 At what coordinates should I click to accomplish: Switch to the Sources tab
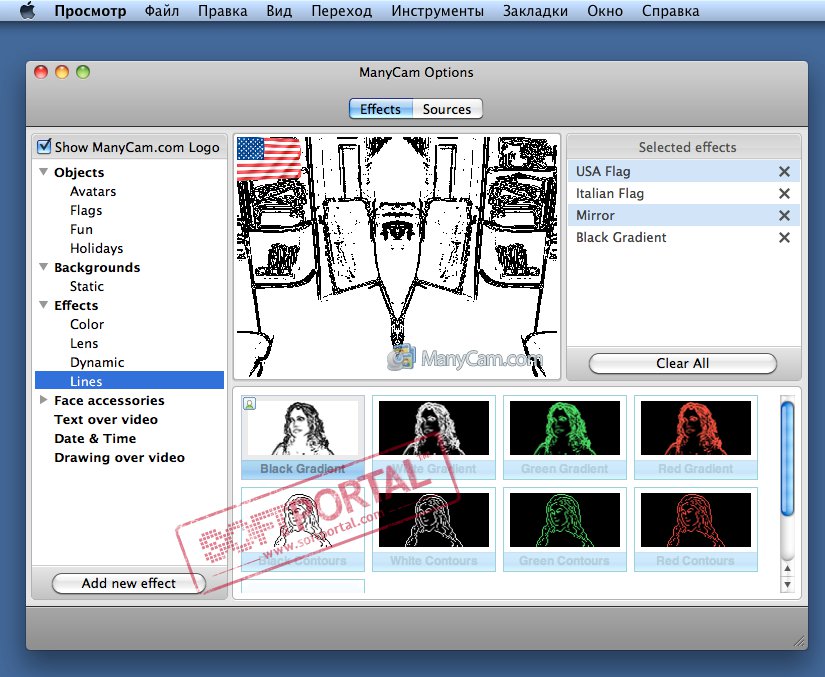point(447,109)
